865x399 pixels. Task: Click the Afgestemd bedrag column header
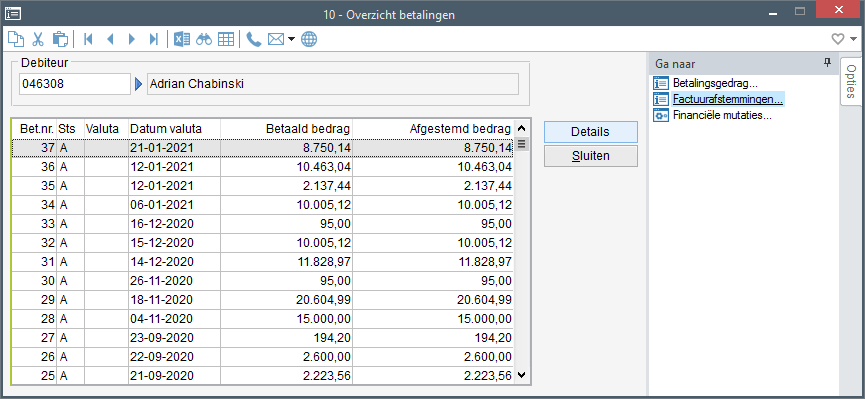433,129
